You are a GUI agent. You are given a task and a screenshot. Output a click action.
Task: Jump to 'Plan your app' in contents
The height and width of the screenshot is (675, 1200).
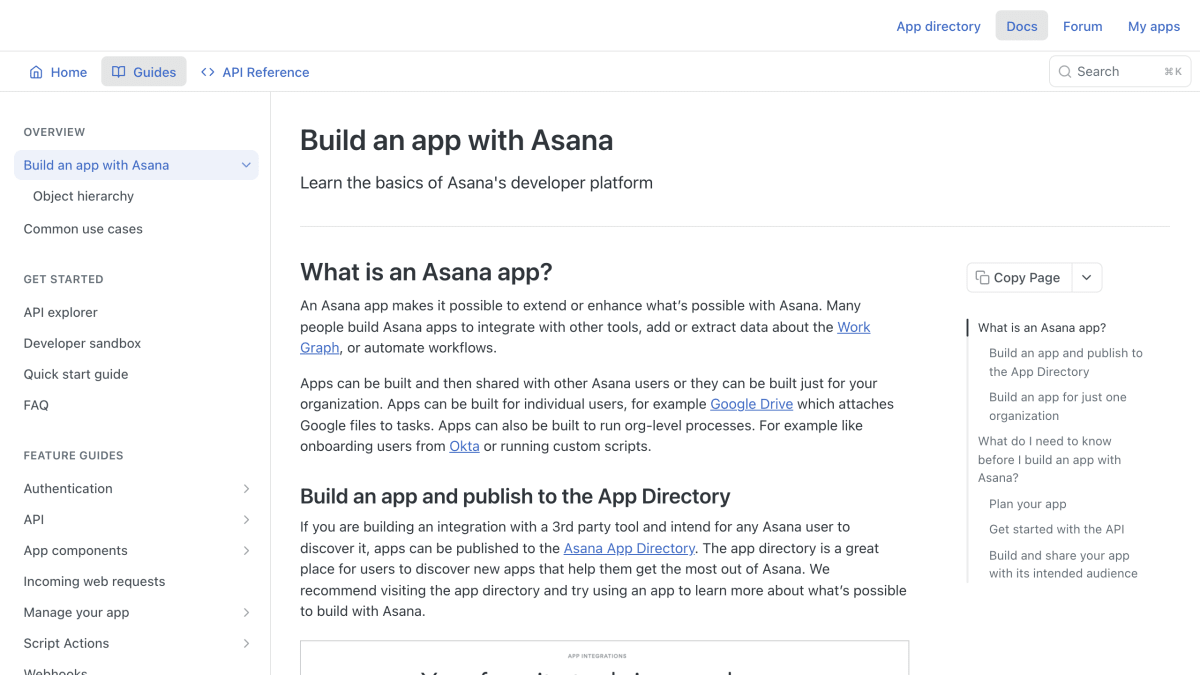(x=1028, y=504)
